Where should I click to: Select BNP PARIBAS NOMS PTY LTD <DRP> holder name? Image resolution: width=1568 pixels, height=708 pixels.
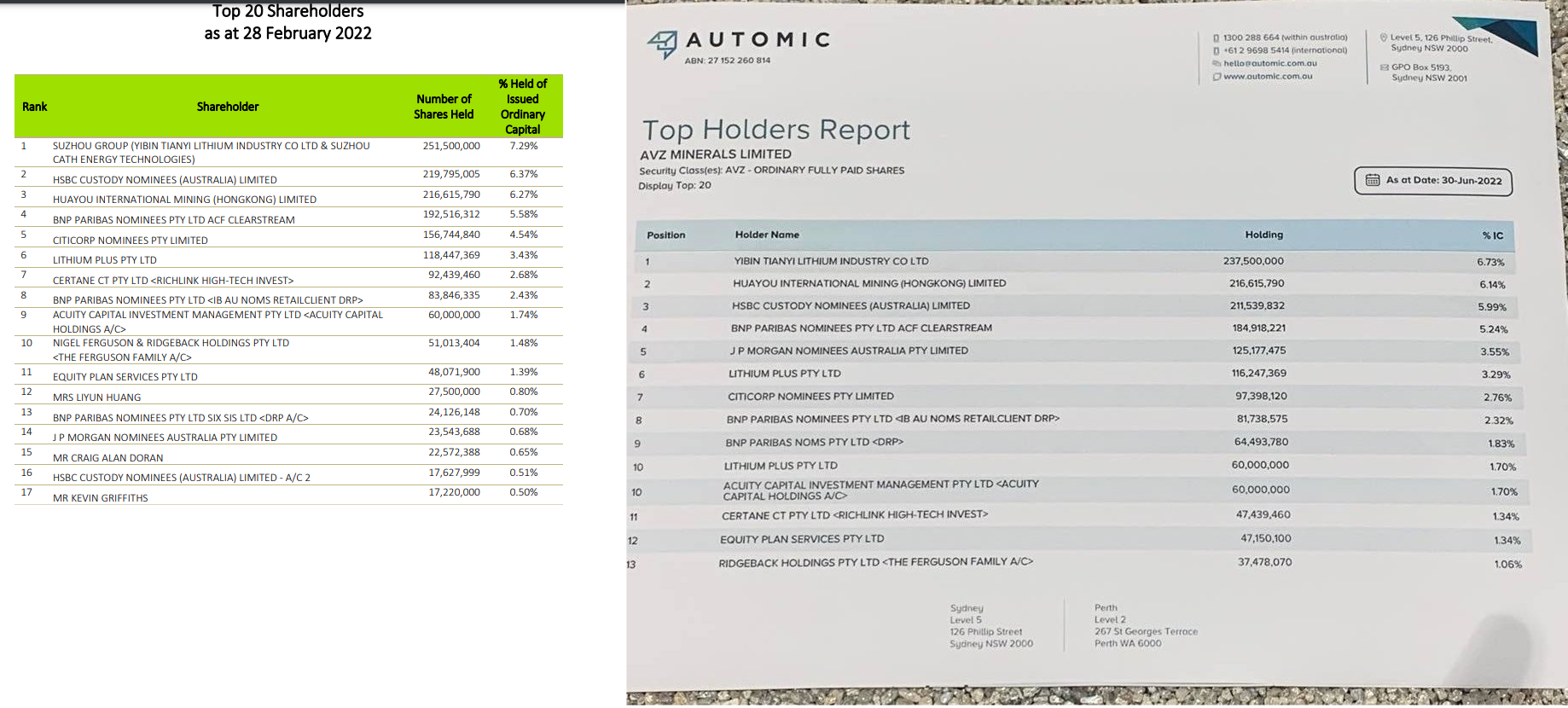point(814,442)
